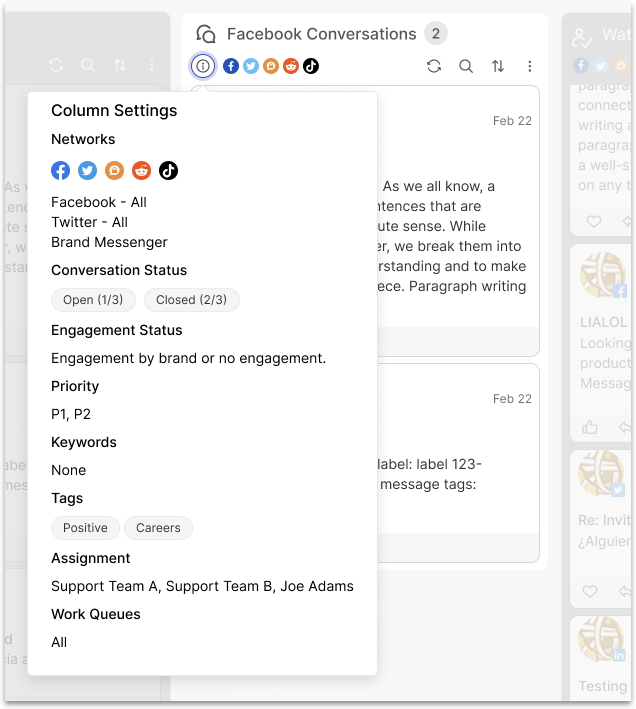Click the Careers tag chip
The height and width of the screenshot is (709, 636).
(158, 528)
